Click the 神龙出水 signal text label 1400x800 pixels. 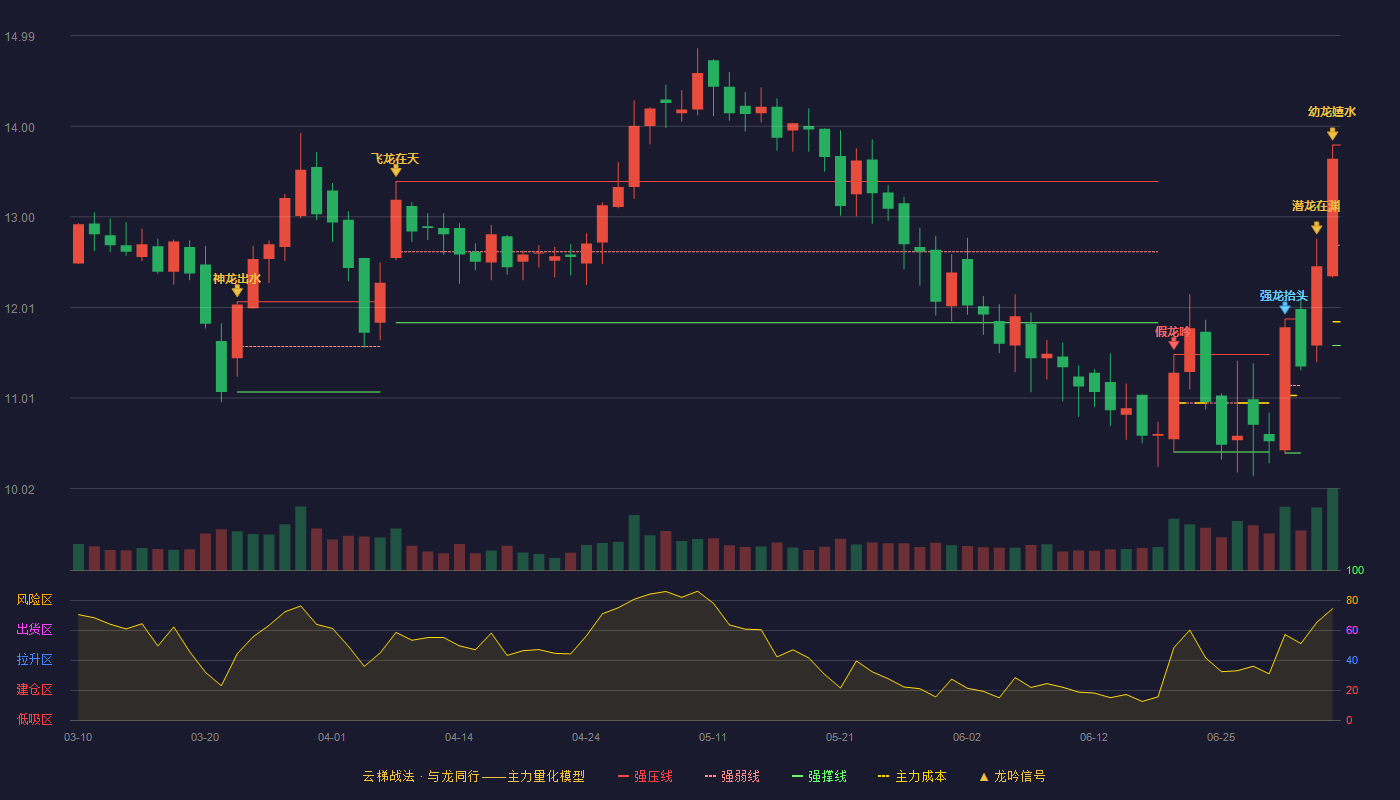237,278
